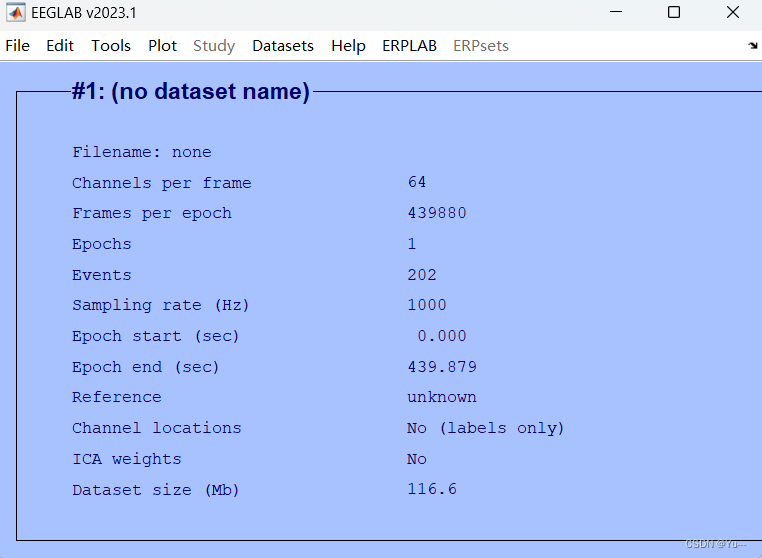The height and width of the screenshot is (558, 762).
Task: Click the sampling rate value 1000
Action: pos(427,305)
